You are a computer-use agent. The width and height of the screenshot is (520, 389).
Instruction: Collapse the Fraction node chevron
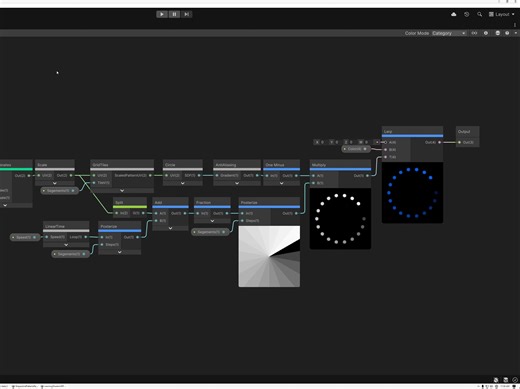coord(212,221)
